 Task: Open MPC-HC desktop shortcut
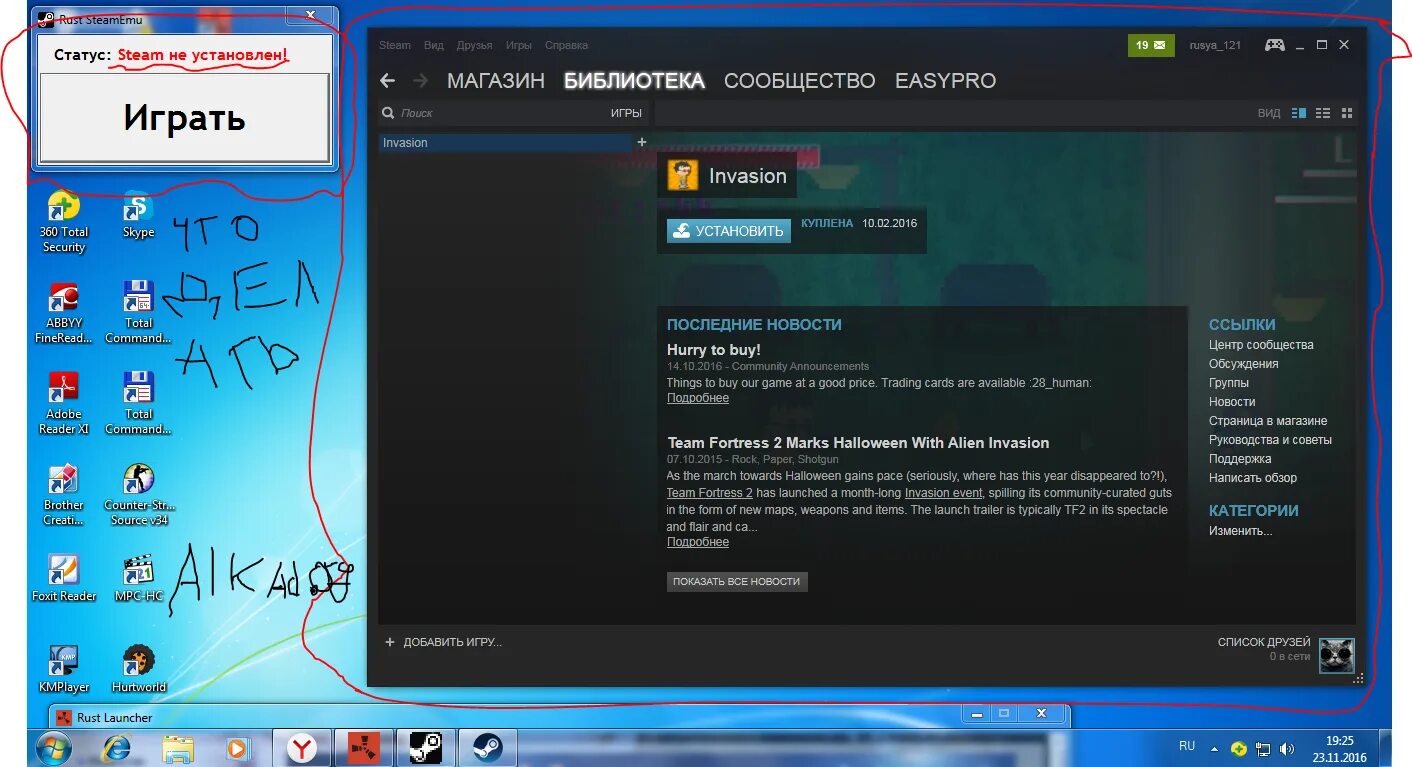[138, 578]
